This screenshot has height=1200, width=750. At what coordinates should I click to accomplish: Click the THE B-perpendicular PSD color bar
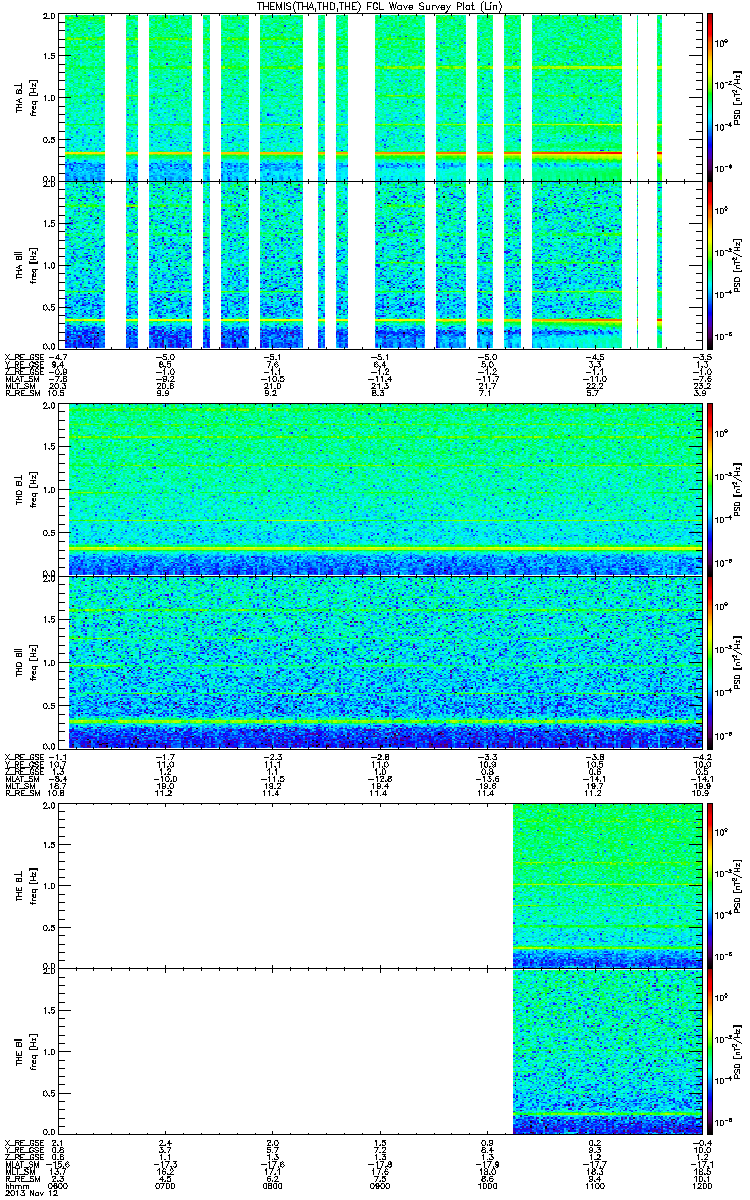(x=709, y=885)
